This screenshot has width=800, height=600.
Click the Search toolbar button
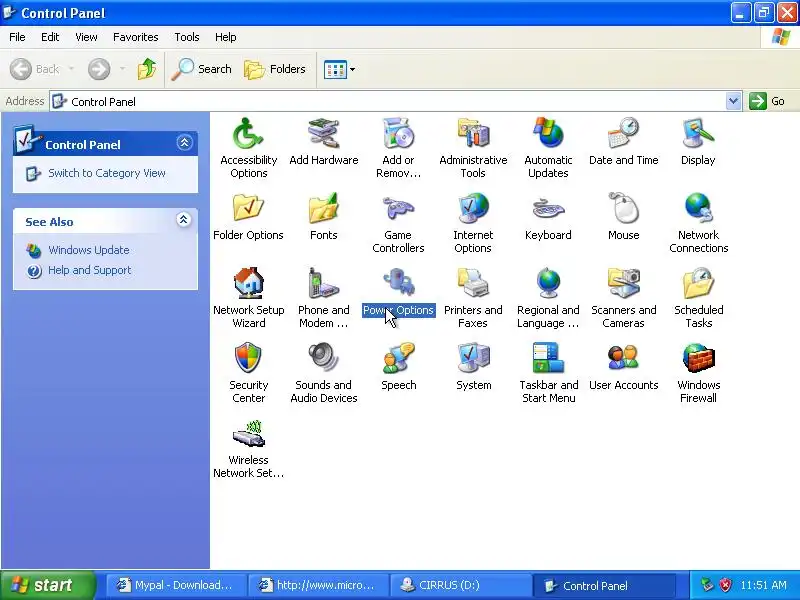202,69
